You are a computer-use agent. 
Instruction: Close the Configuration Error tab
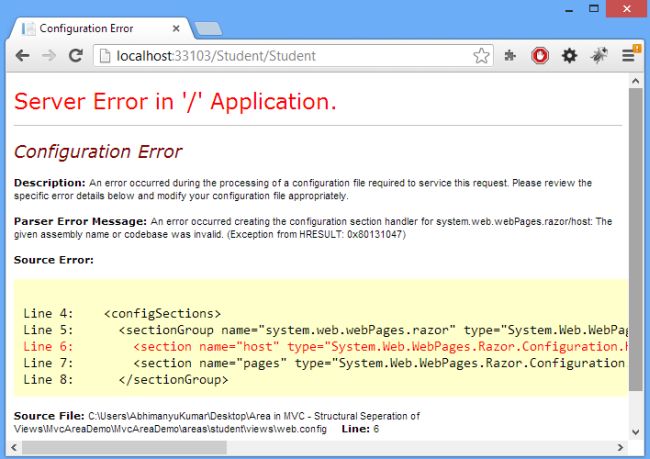click(x=176, y=29)
